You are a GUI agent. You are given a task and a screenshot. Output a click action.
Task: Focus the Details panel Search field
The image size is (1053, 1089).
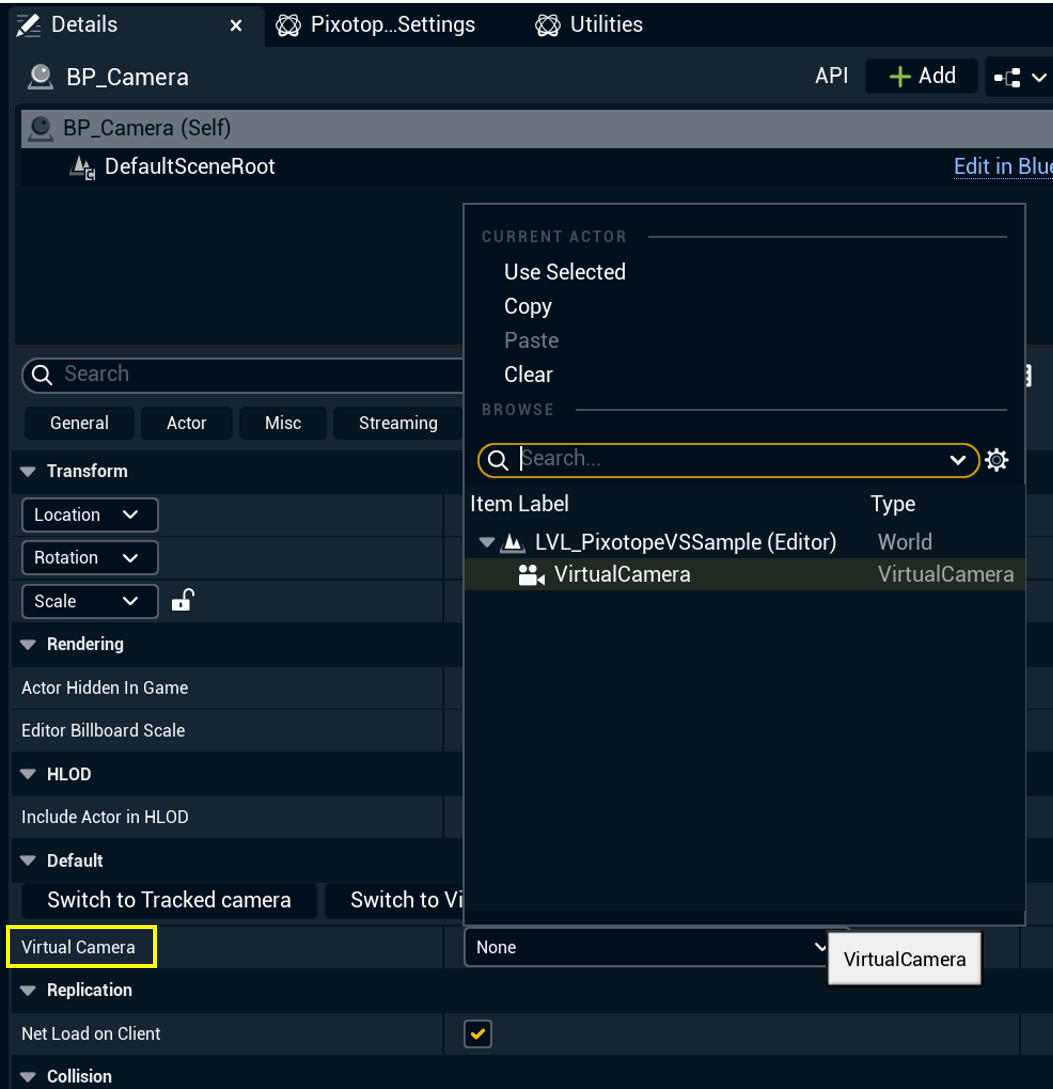tap(243, 375)
